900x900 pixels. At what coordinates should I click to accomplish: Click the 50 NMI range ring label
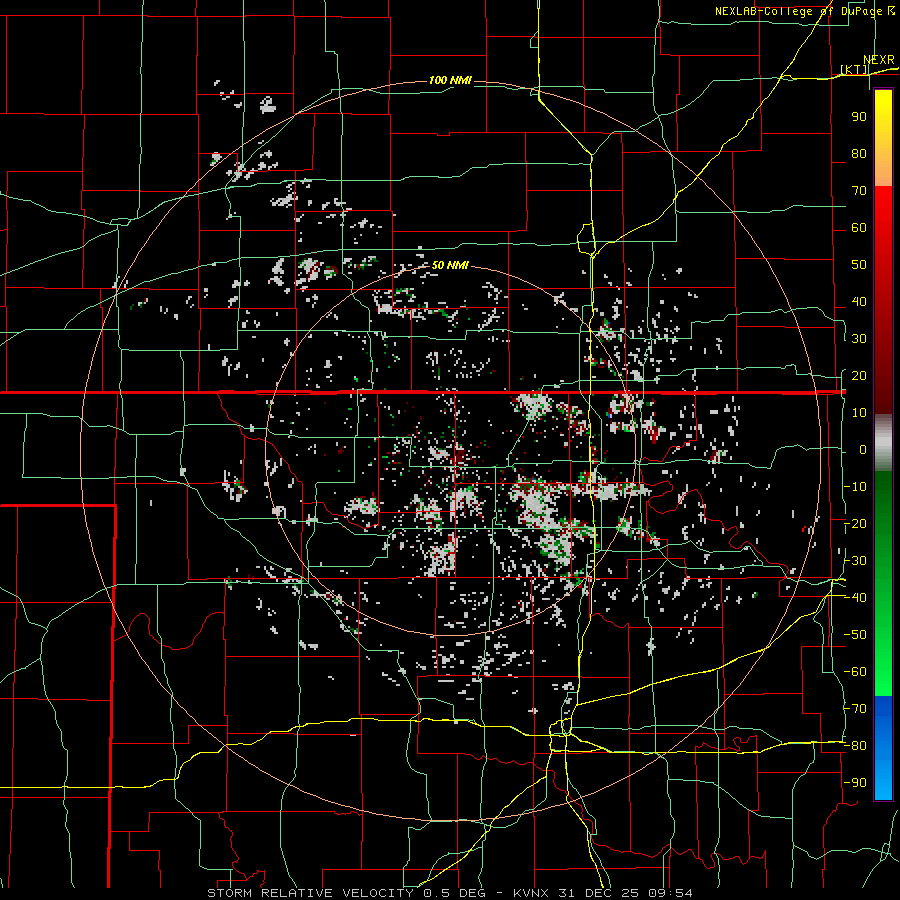click(x=450, y=265)
